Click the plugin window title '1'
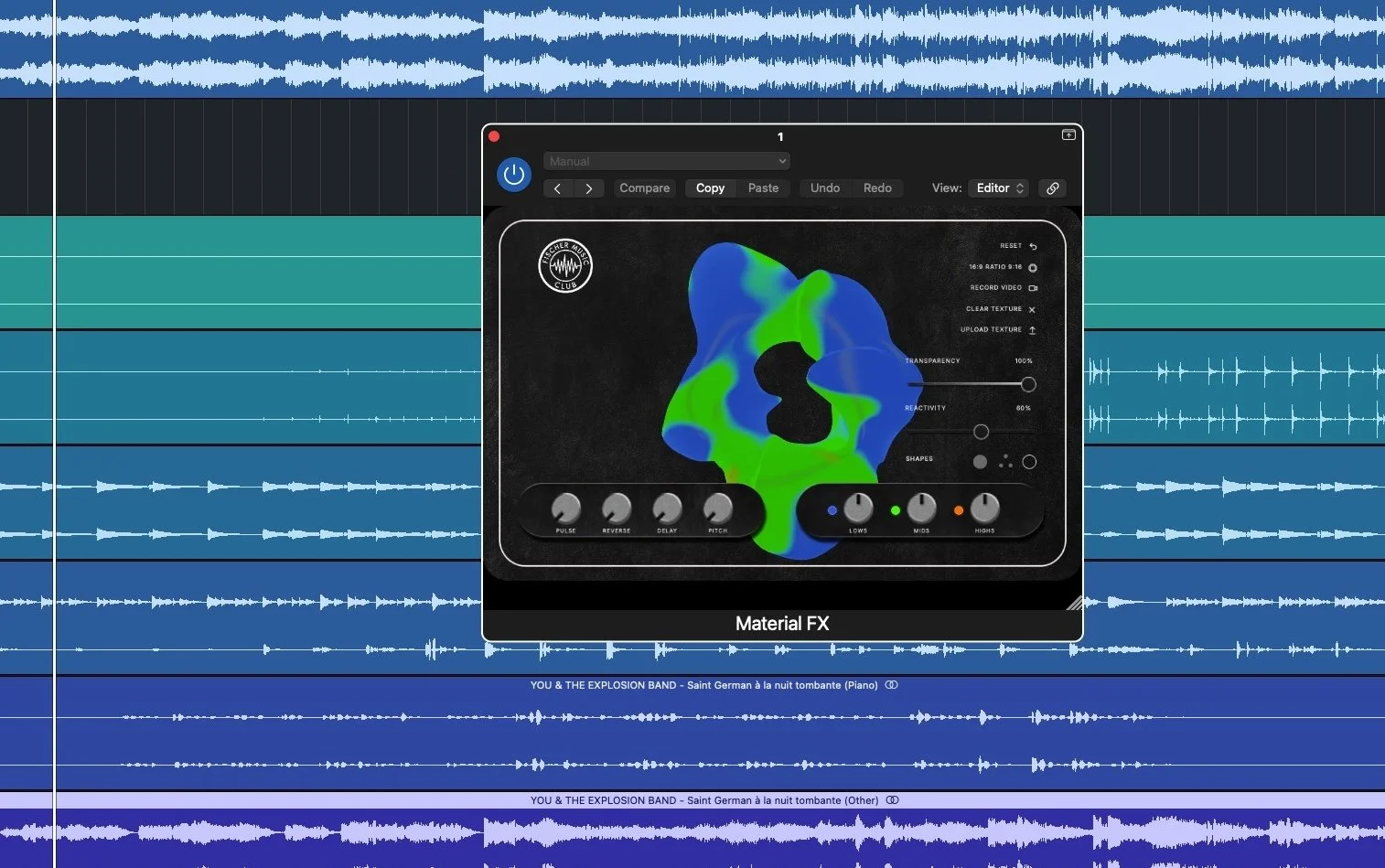Viewport: 1385px width, 868px height. [x=780, y=136]
